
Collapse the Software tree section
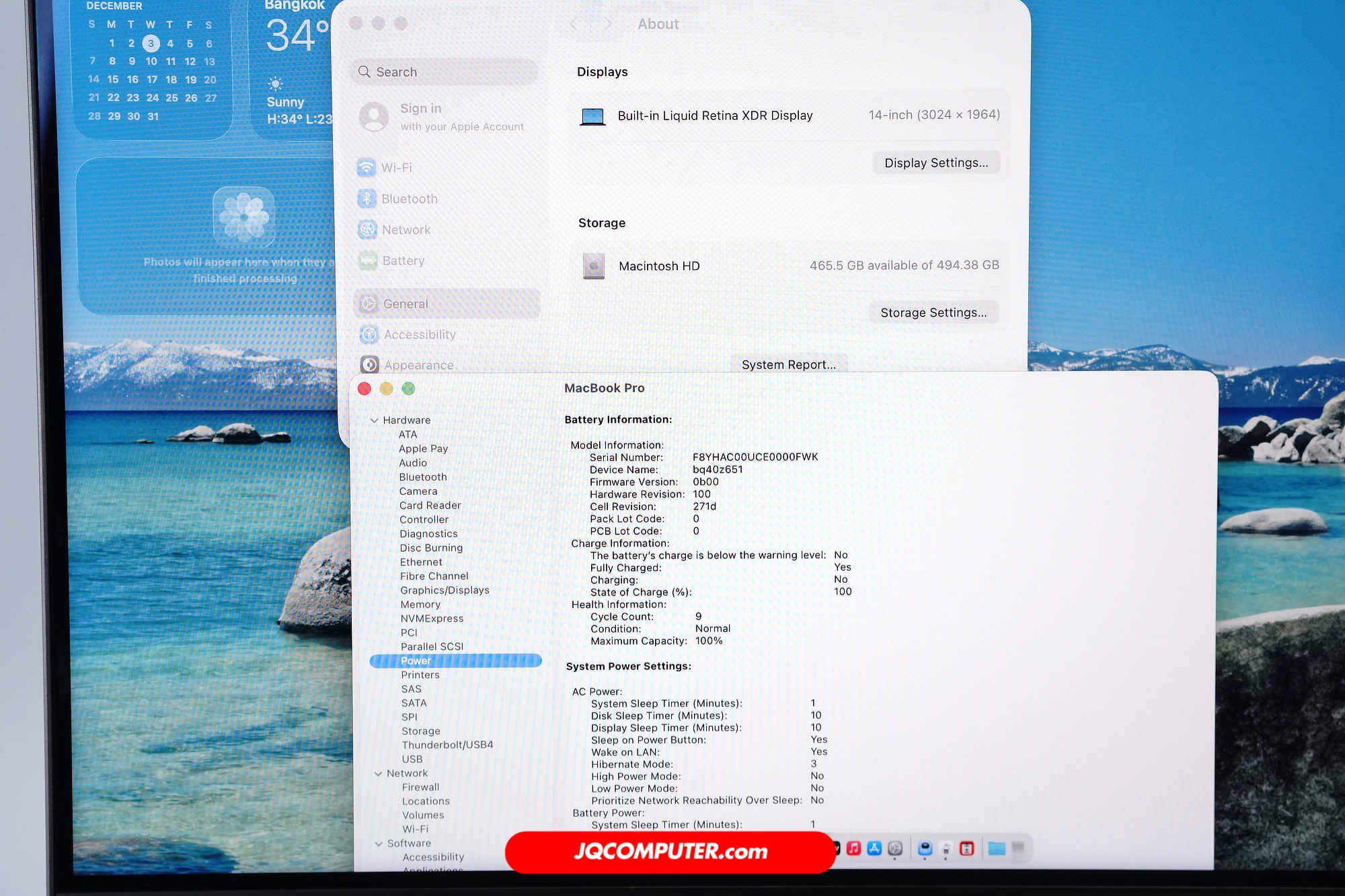click(x=379, y=844)
